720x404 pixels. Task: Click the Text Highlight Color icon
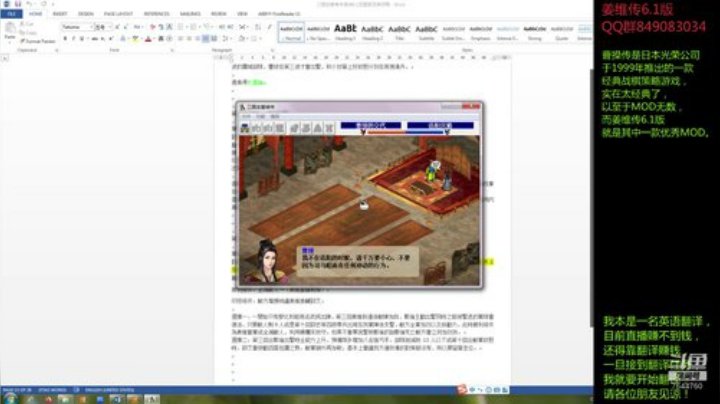pos(134,39)
